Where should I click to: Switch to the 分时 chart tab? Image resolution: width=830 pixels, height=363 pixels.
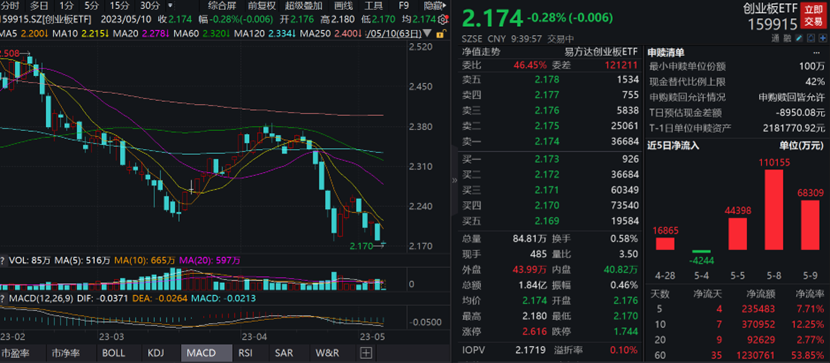[x=9, y=6]
